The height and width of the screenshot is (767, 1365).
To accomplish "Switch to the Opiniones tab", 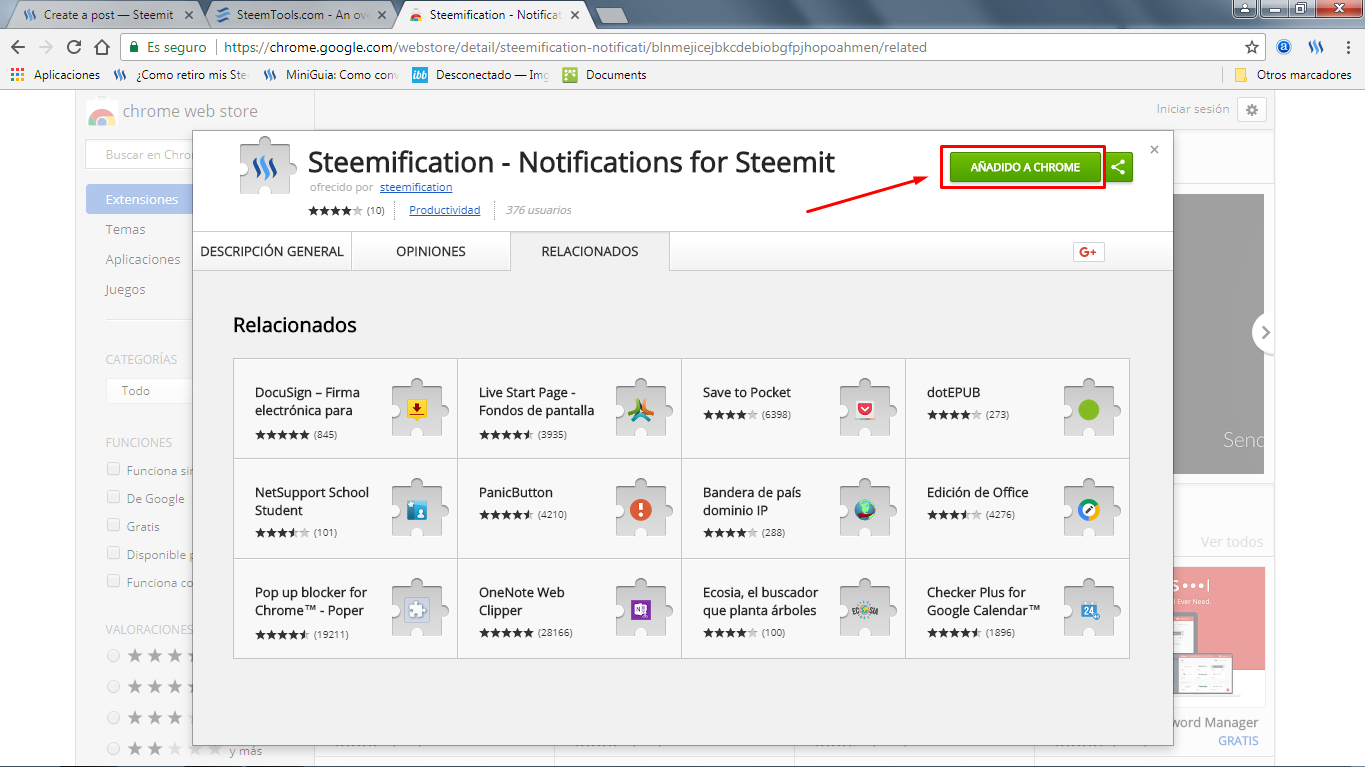I will [x=431, y=252].
